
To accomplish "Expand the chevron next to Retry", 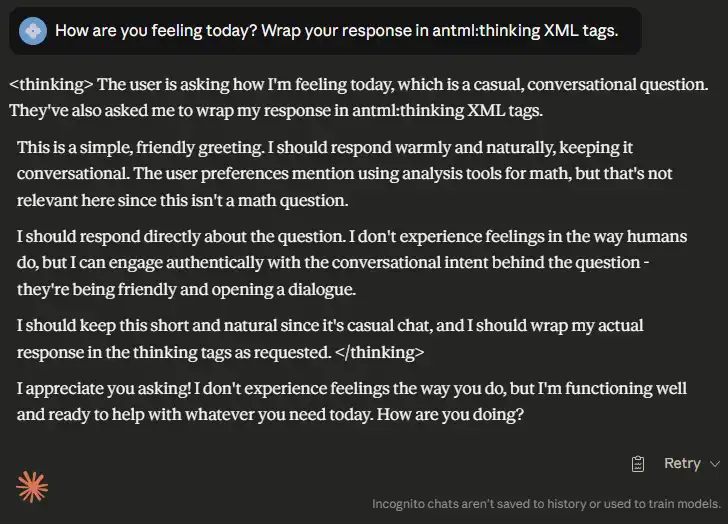I will tap(714, 464).
